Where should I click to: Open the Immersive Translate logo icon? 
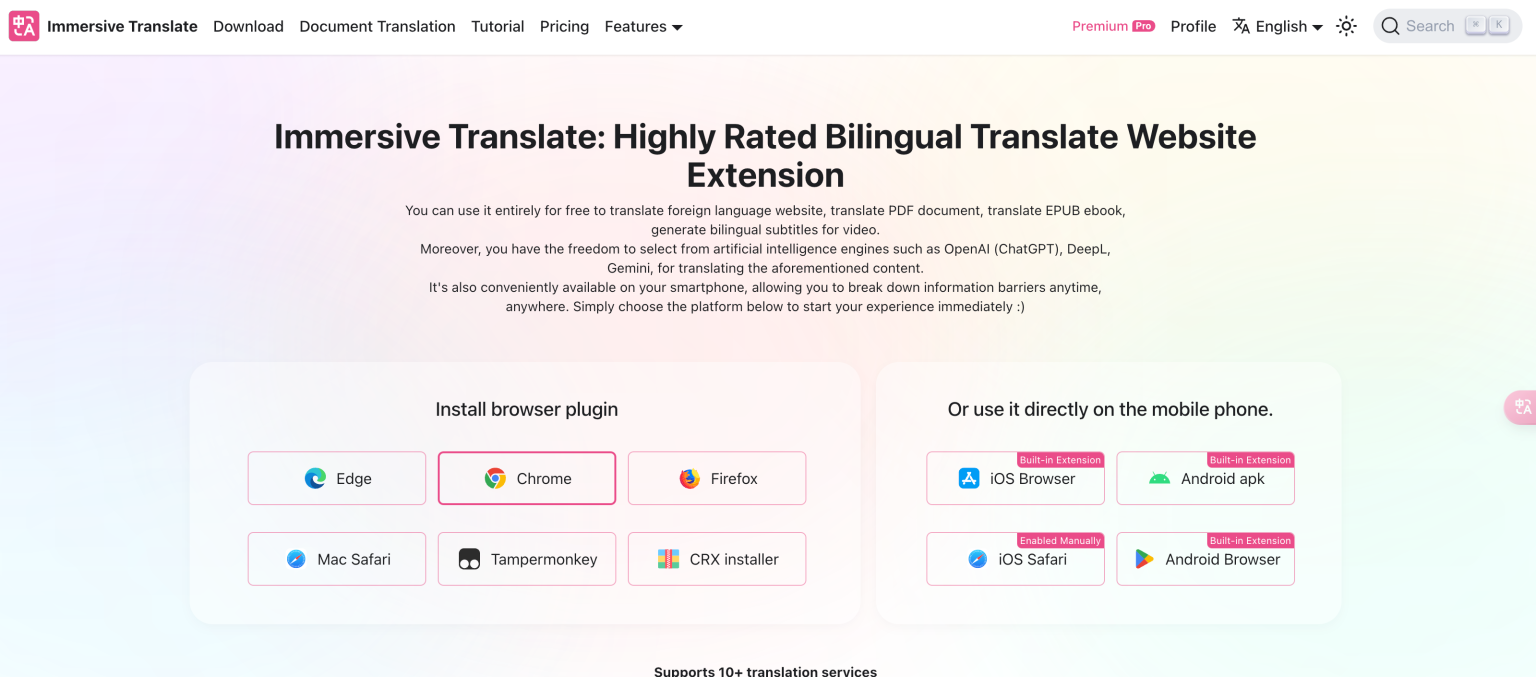point(24,26)
